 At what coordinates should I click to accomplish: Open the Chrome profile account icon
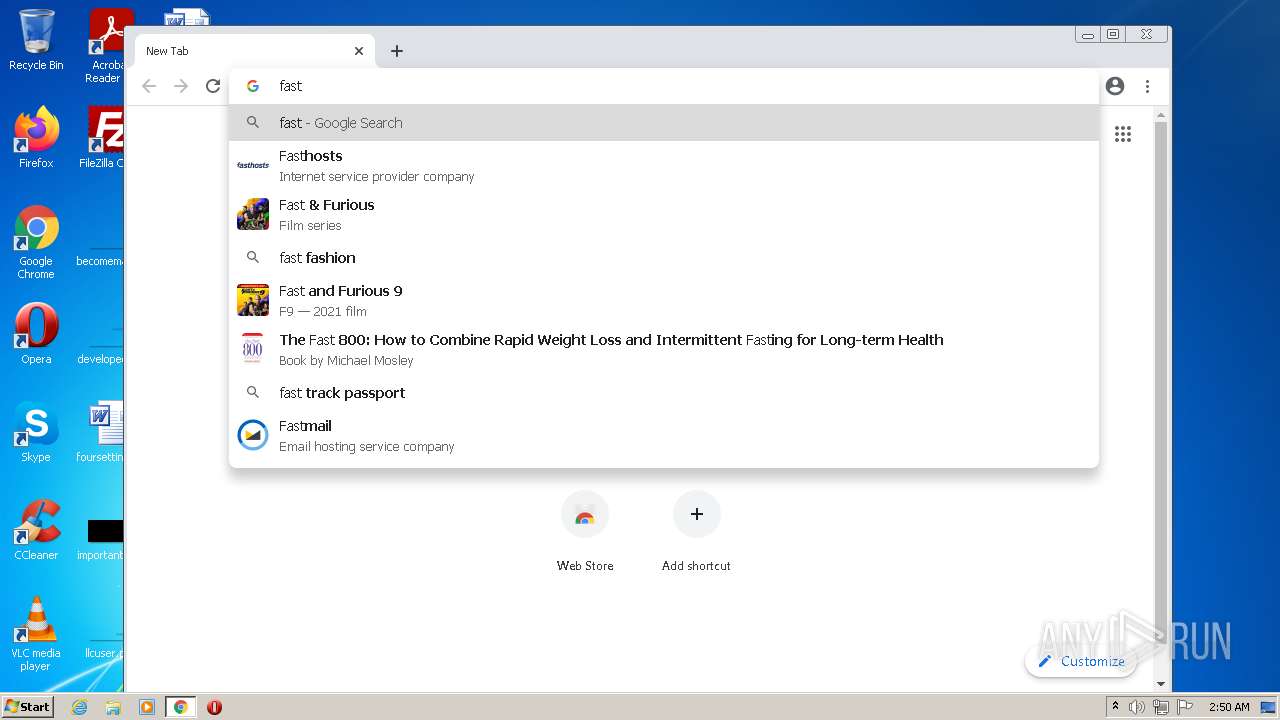click(x=1115, y=86)
